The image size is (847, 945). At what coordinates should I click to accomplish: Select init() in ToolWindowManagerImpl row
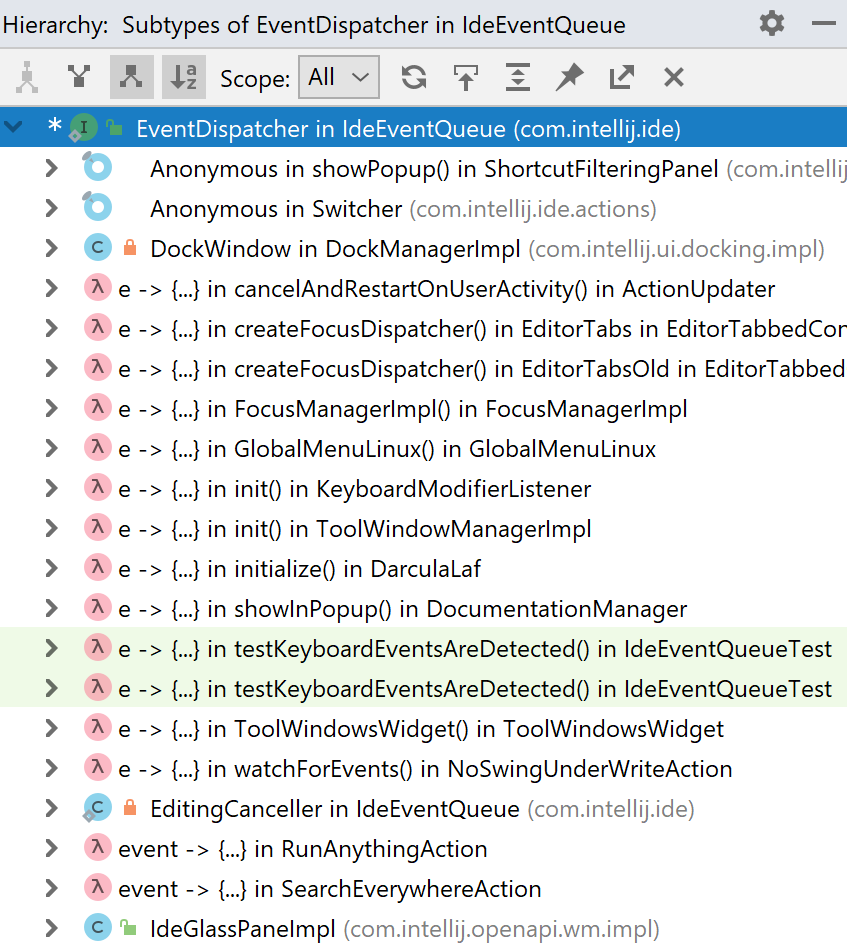(x=423, y=528)
